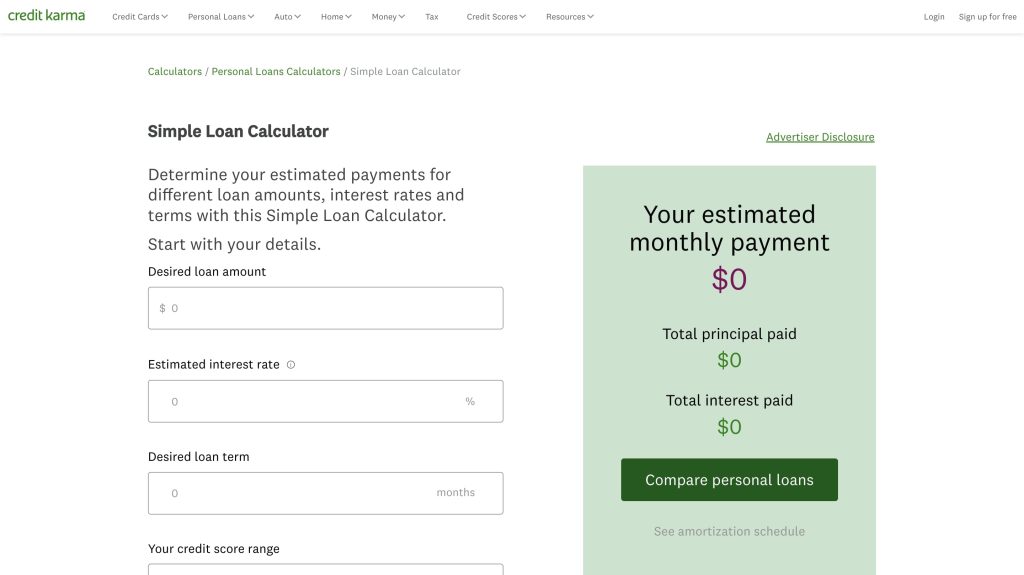
Task: View the Advertiser Disclosure link
Action: 820,137
